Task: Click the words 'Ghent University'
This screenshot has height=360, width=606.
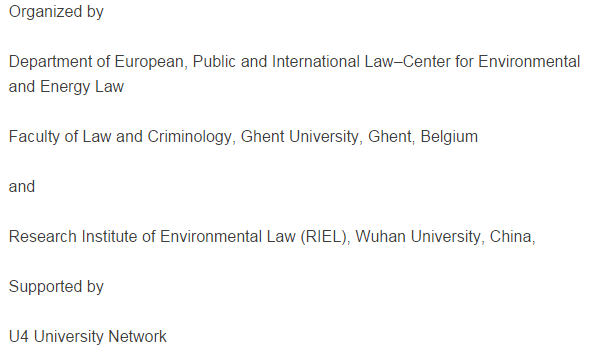Action: point(300,137)
